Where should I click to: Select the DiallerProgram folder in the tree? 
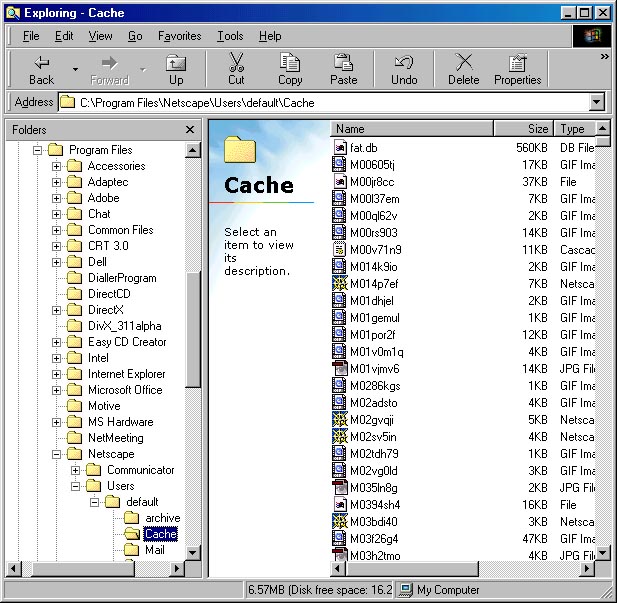tap(122, 278)
